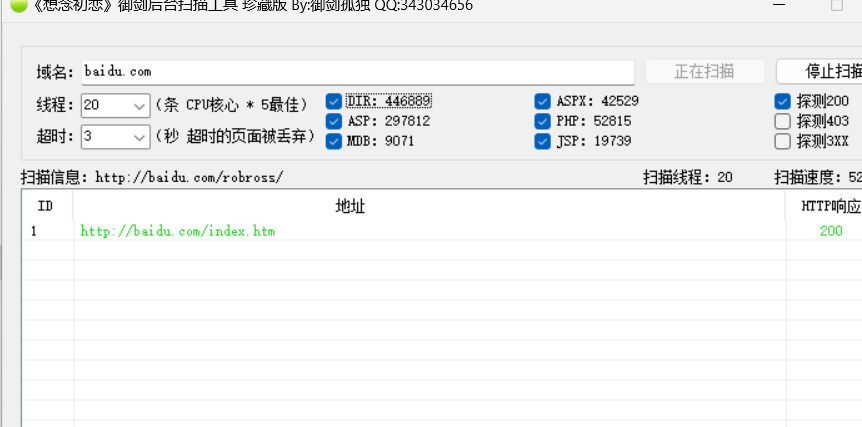Click the disabled 正在扫描 button

click(705, 71)
